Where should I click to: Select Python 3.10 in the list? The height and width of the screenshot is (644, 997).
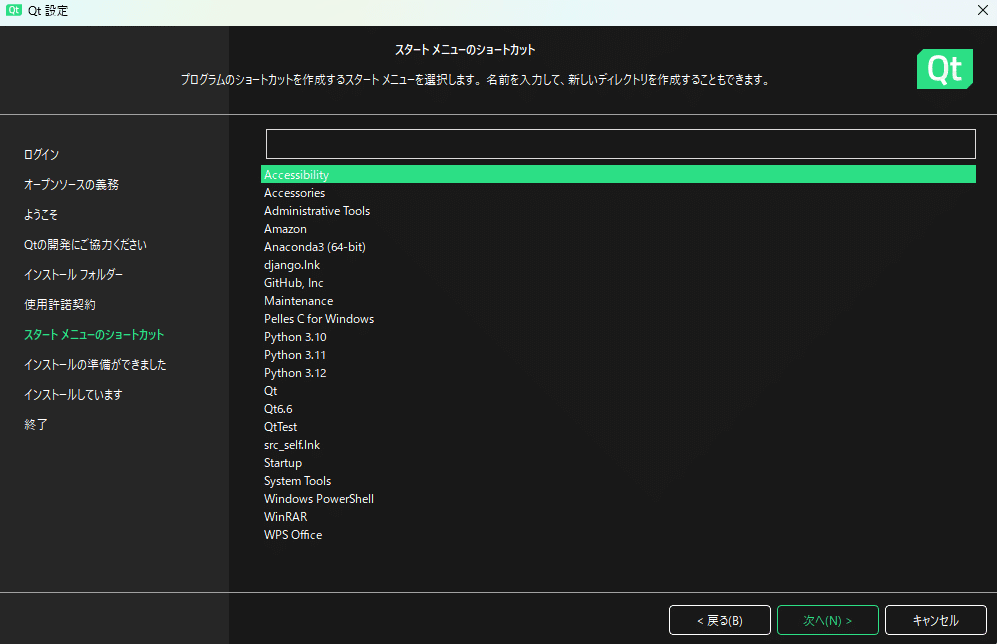coord(618,336)
